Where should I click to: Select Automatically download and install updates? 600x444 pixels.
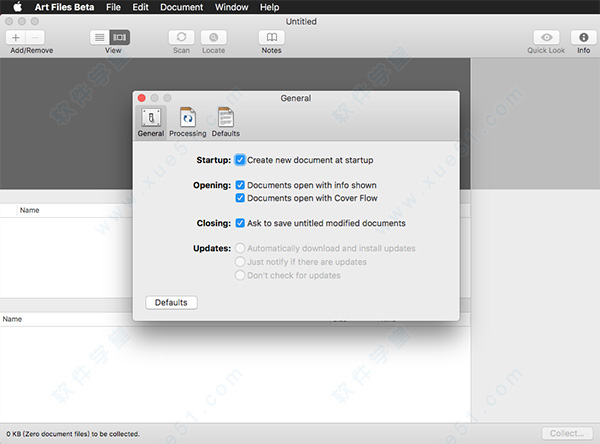point(240,248)
